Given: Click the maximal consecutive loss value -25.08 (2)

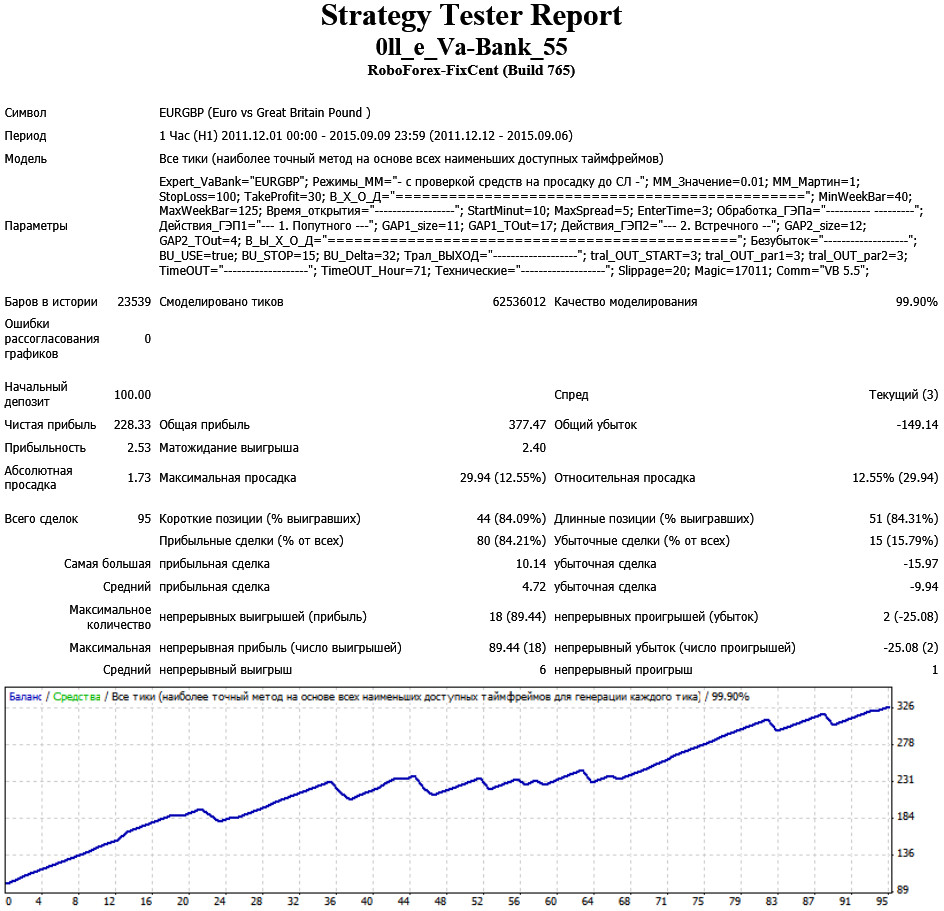Looking at the screenshot, I should coord(910,647).
